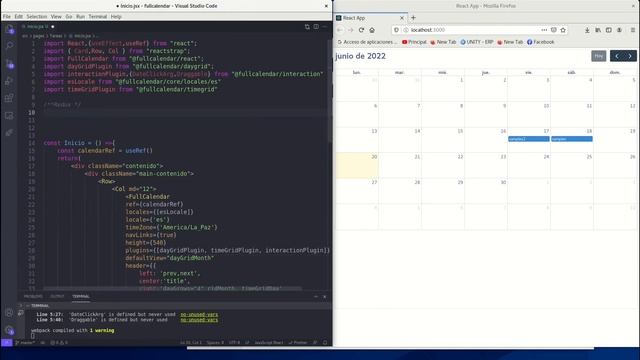Viewport: 640px width, 360px height.
Task: Click day number 20 in the calendar
Action: [374, 157]
